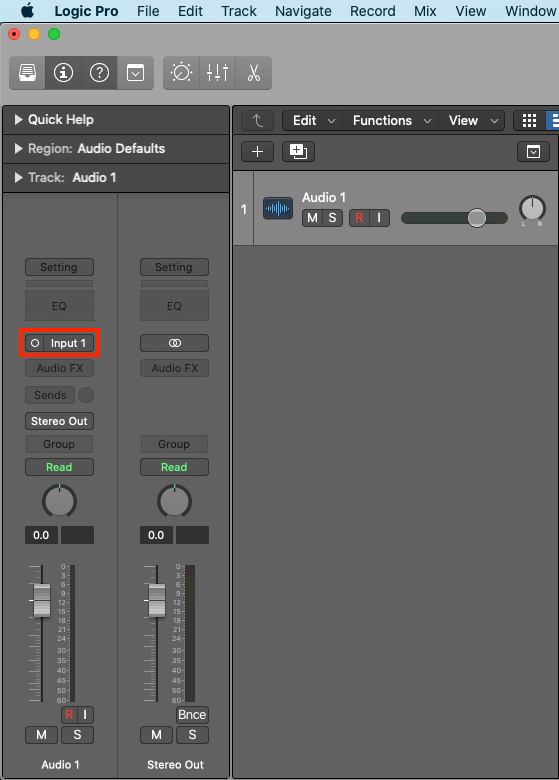
Task: Open the Mix menu in menu bar
Action: click(425, 11)
